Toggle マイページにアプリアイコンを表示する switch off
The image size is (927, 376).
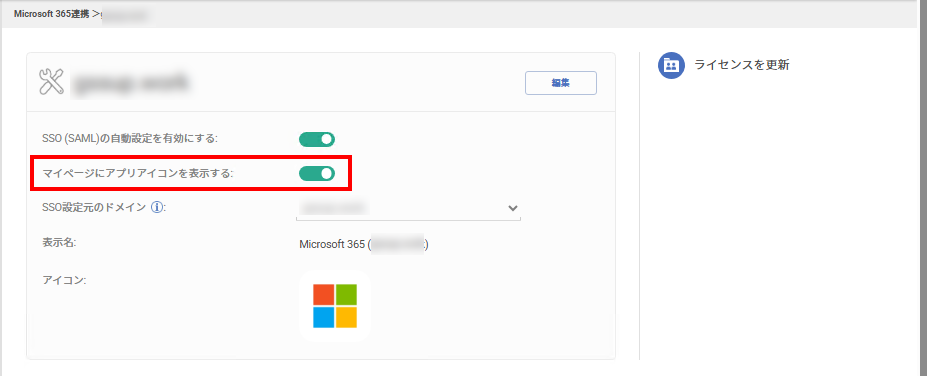pos(317,173)
